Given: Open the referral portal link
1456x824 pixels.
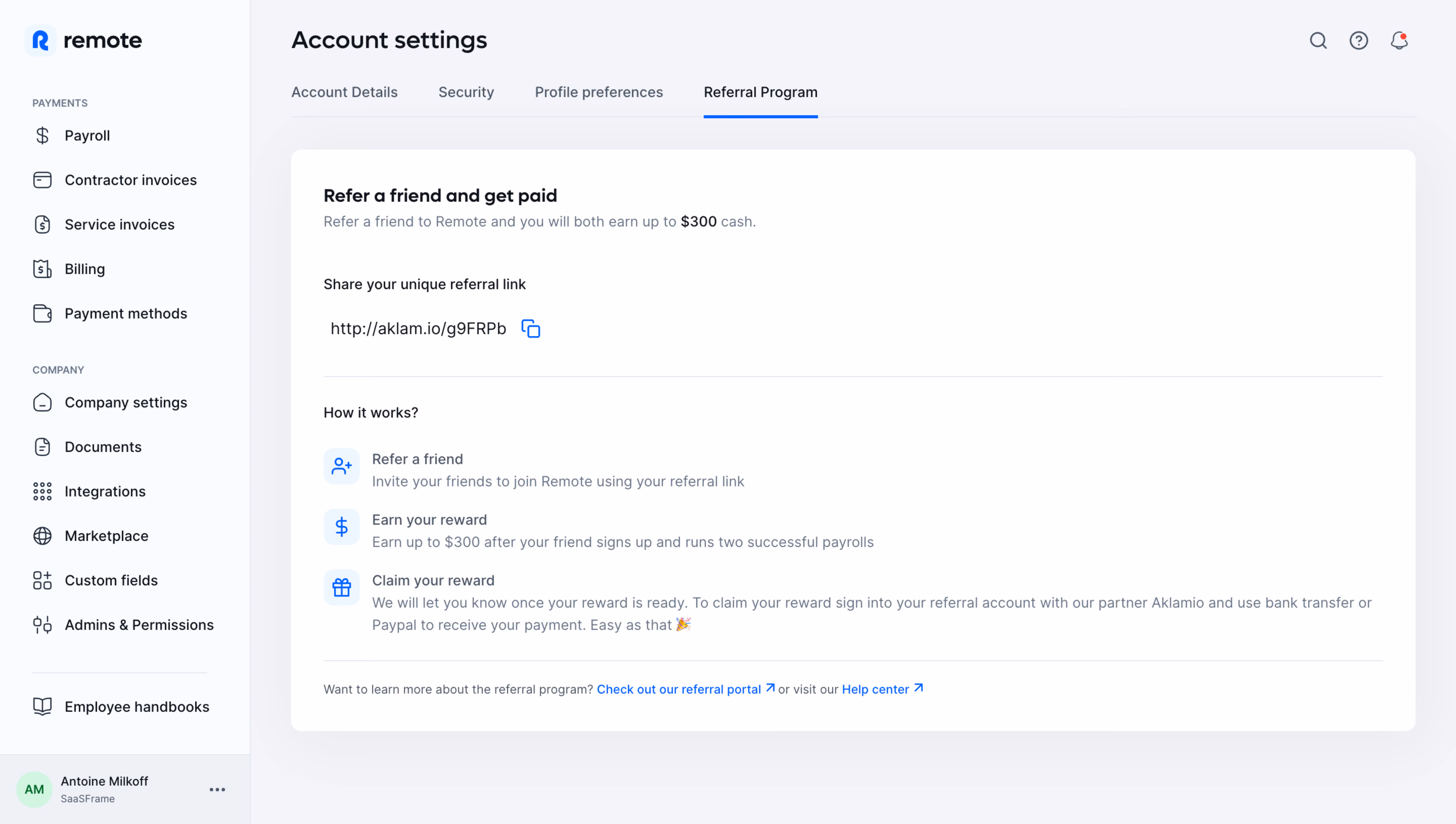Looking at the screenshot, I should pyautogui.click(x=685, y=689).
